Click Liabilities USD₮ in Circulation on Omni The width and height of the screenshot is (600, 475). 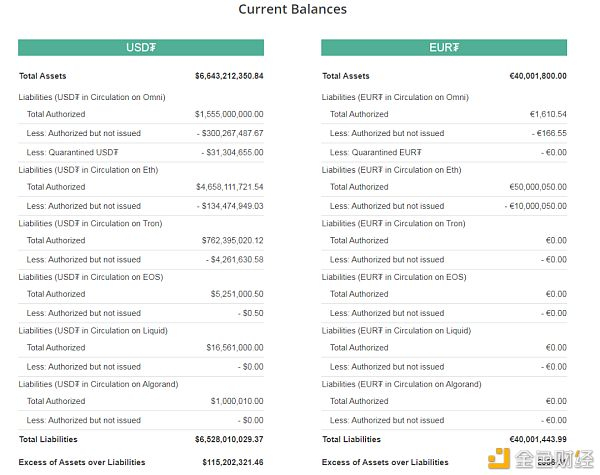tap(91, 97)
